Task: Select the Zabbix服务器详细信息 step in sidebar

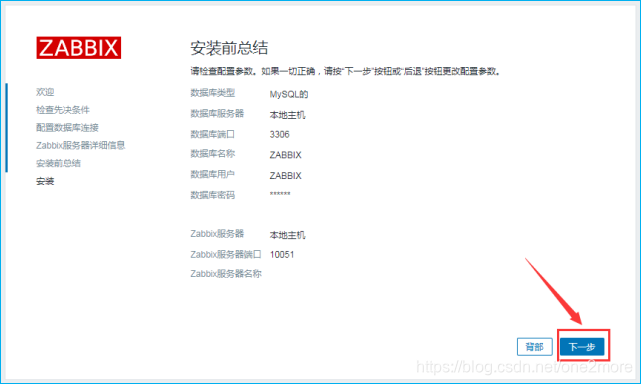Action: (81, 145)
